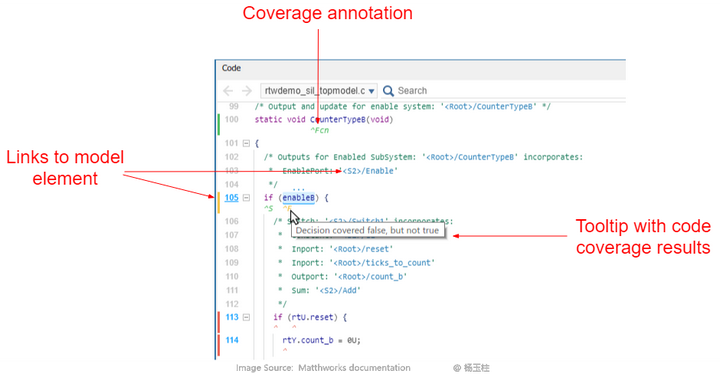Viewport: 720px width, 374px height.
Task: Open line number 113 link
Action: point(232,317)
